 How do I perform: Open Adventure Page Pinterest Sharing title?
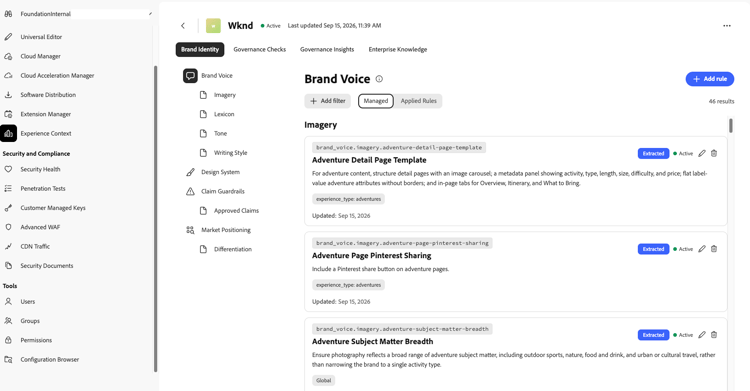(x=372, y=256)
